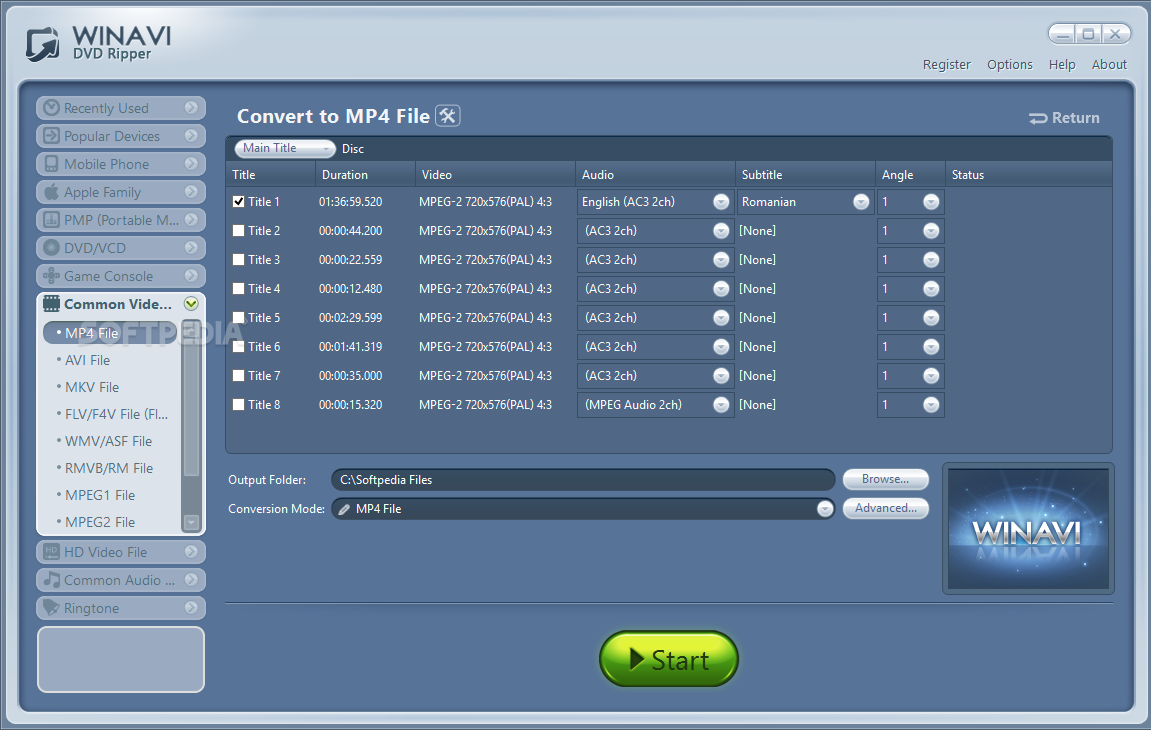Check the Title 7 checkbox
1151x730 pixels.
(239, 375)
